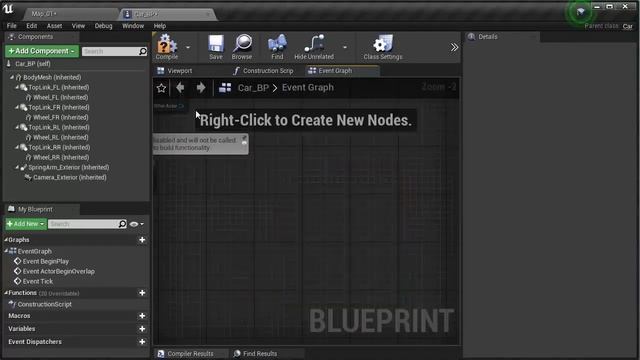The width and height of the screenshot is (640, 360).
Task: Open Compile options dropdown arrow
Action: click(188, 47)
